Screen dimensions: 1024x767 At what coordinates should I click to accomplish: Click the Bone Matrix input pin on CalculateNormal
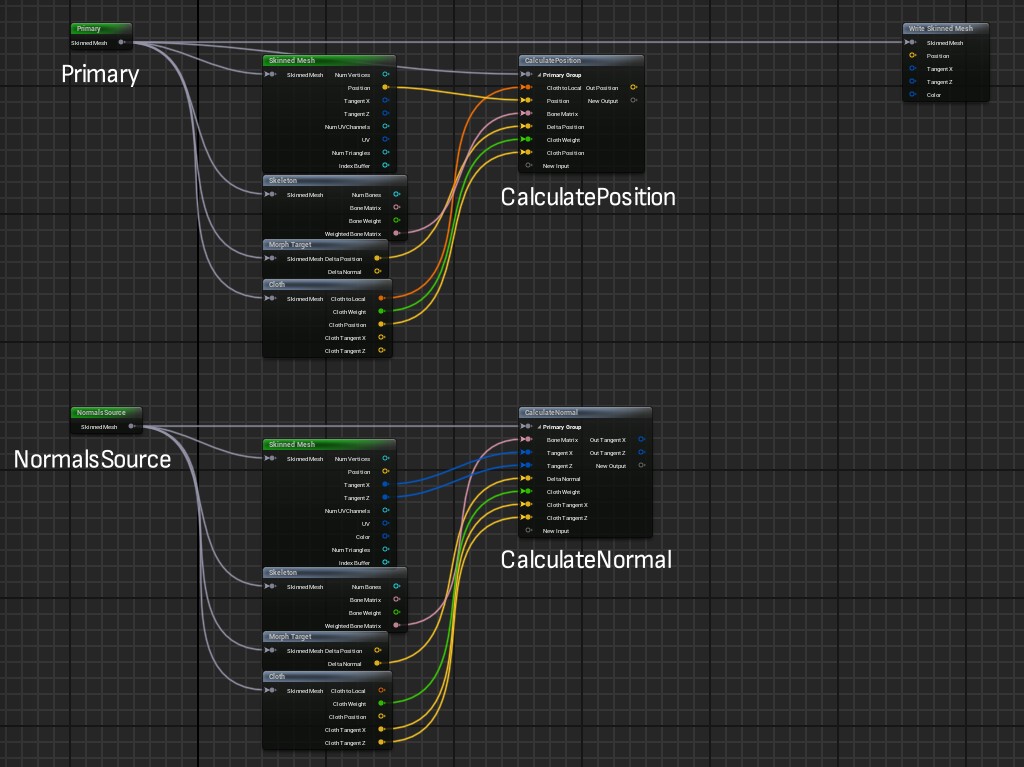pyautogui.click(x=526, y=440)
